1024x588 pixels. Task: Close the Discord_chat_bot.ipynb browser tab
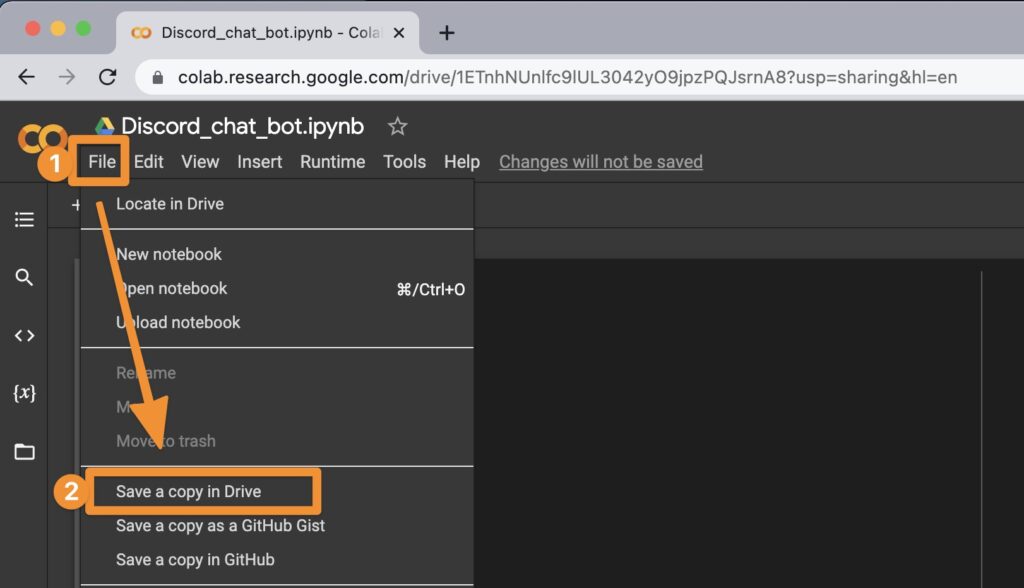(x=398, y=33)
